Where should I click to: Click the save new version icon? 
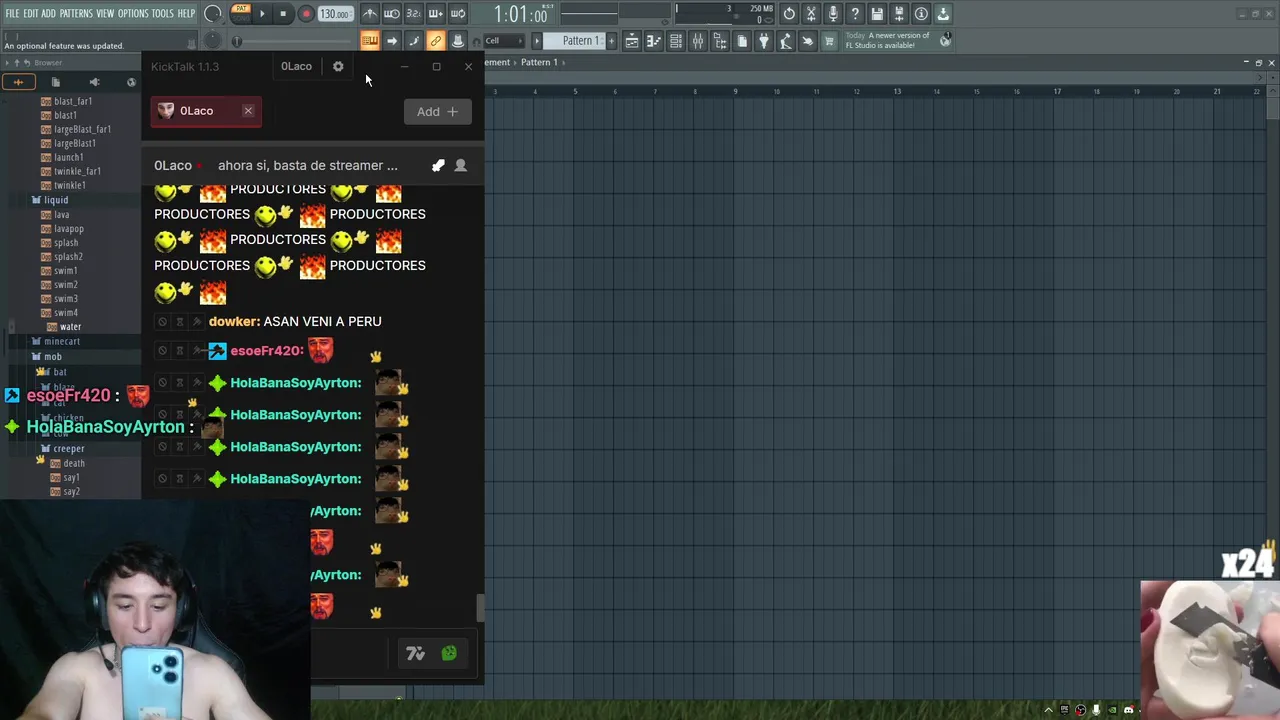pyautogui.click(x=899, y=14)
